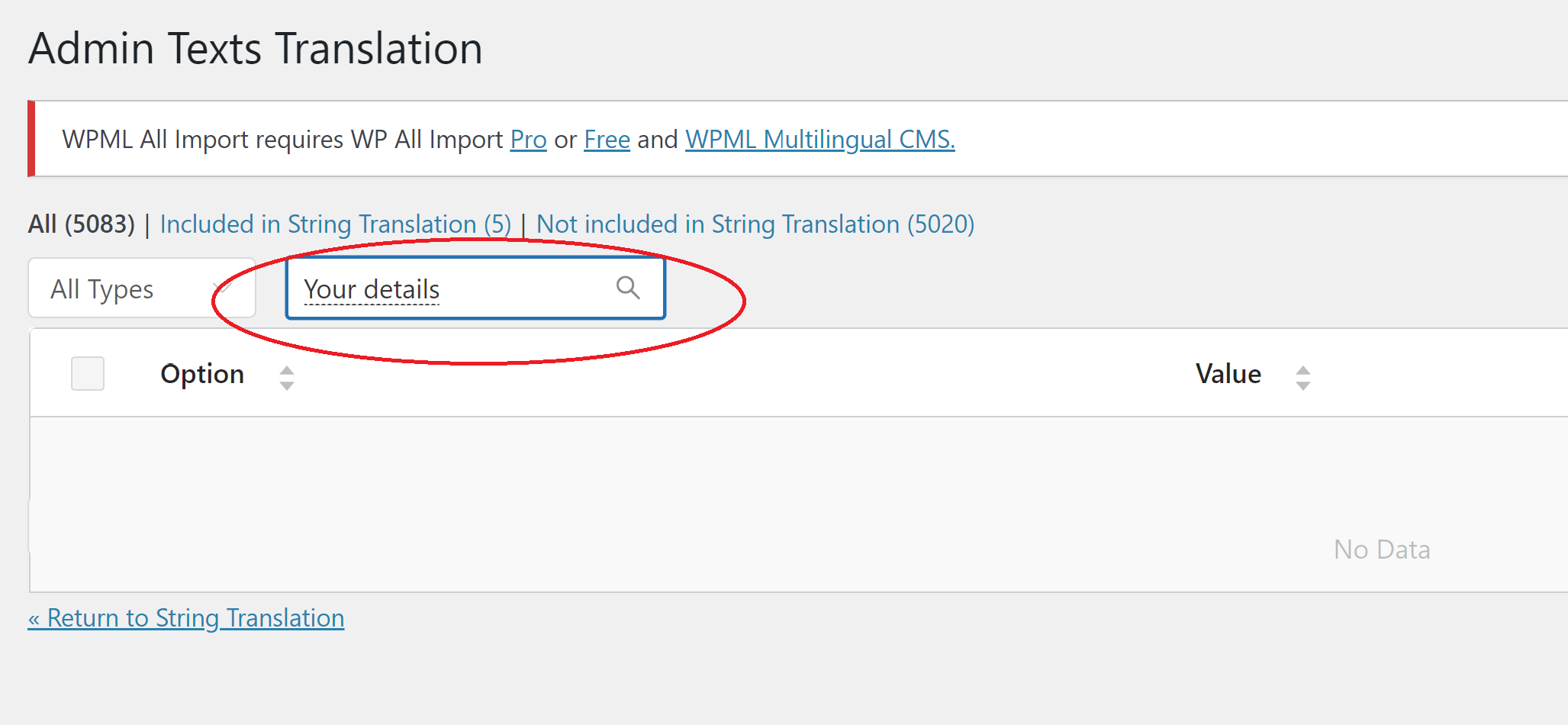1568x725 pixels.
Task: Click the Admin Texts Translation heading
Action: click(256, 49)
